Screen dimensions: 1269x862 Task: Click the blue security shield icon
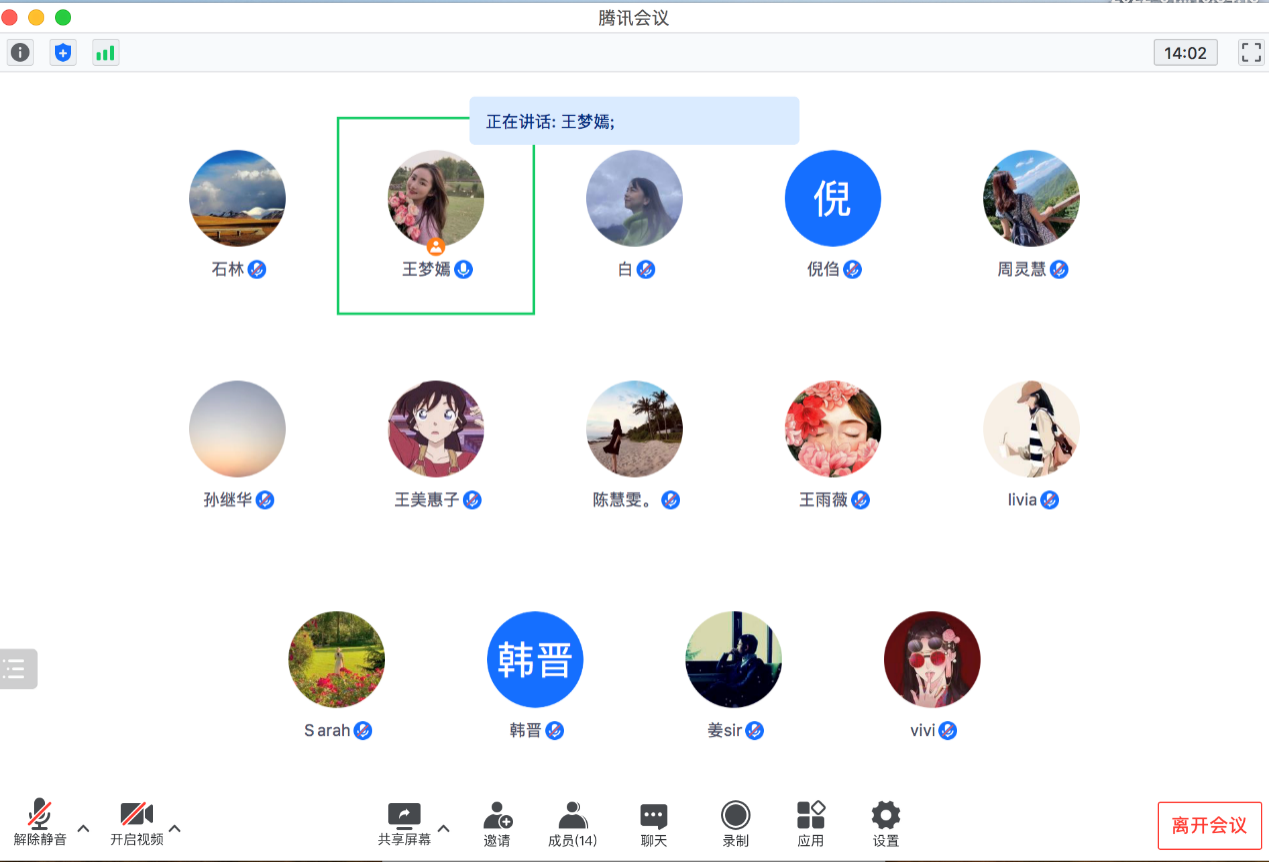click(x=63, y=53)
